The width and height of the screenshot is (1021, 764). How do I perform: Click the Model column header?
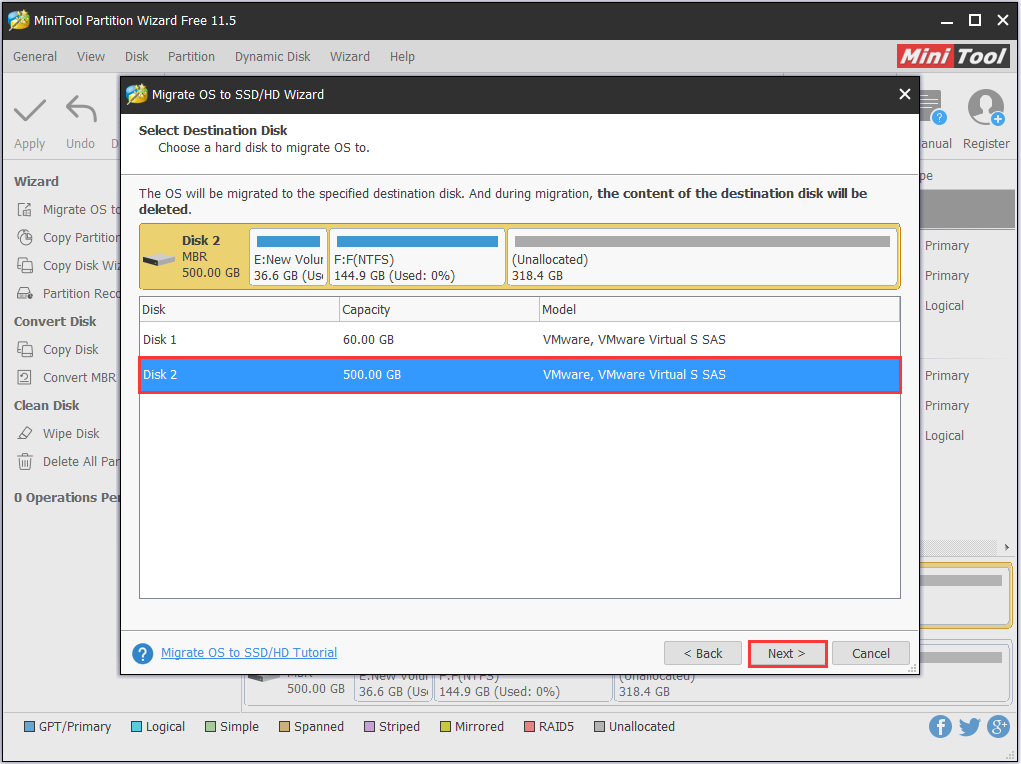point(720,309)
